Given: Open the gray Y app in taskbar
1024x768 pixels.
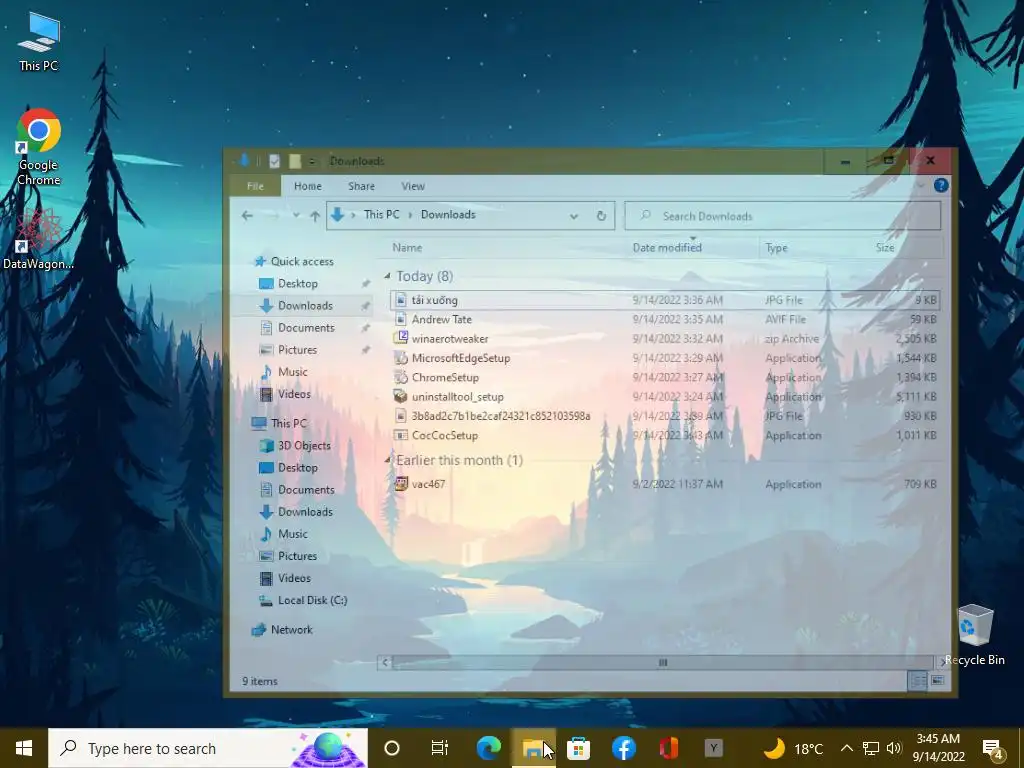Looking at the screenshot, I should coord(714,748).
